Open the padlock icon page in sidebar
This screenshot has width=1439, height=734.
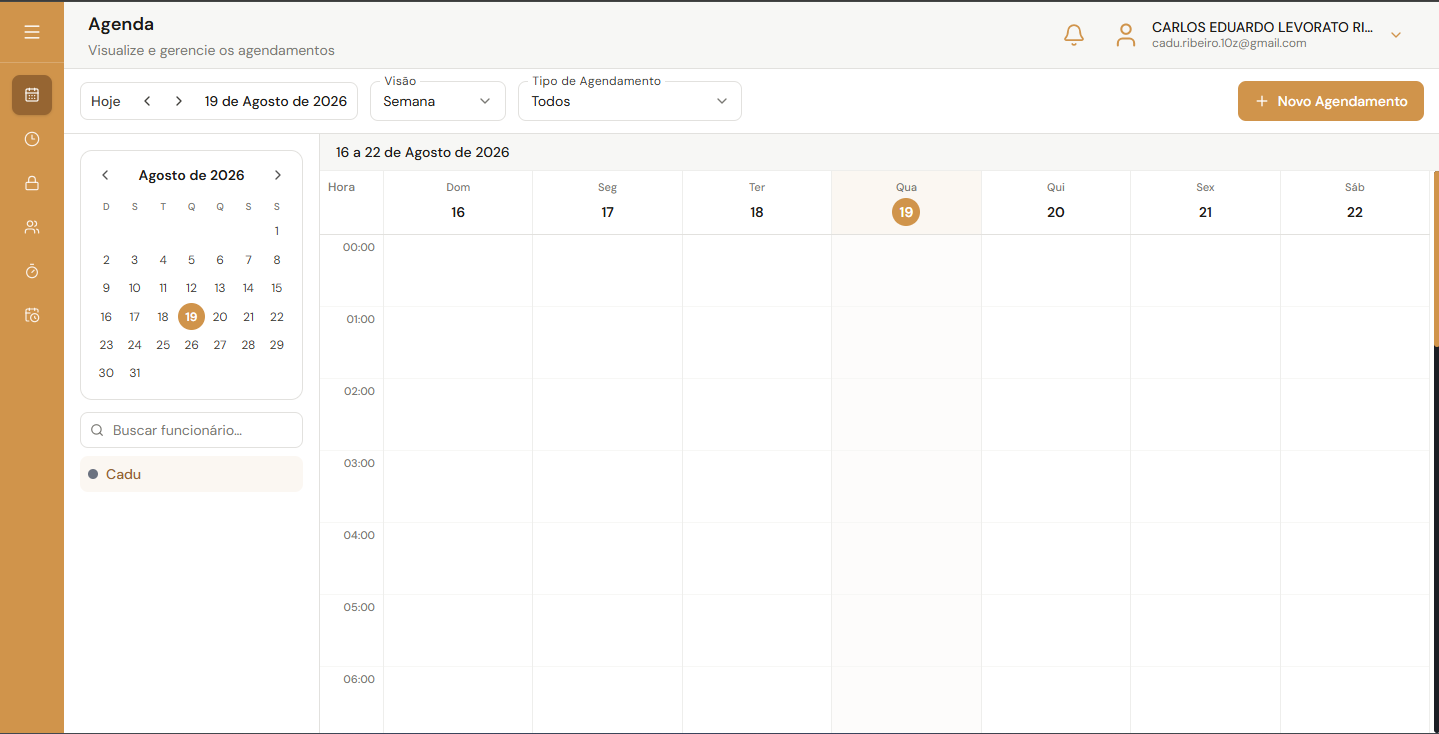coord(32,183)
